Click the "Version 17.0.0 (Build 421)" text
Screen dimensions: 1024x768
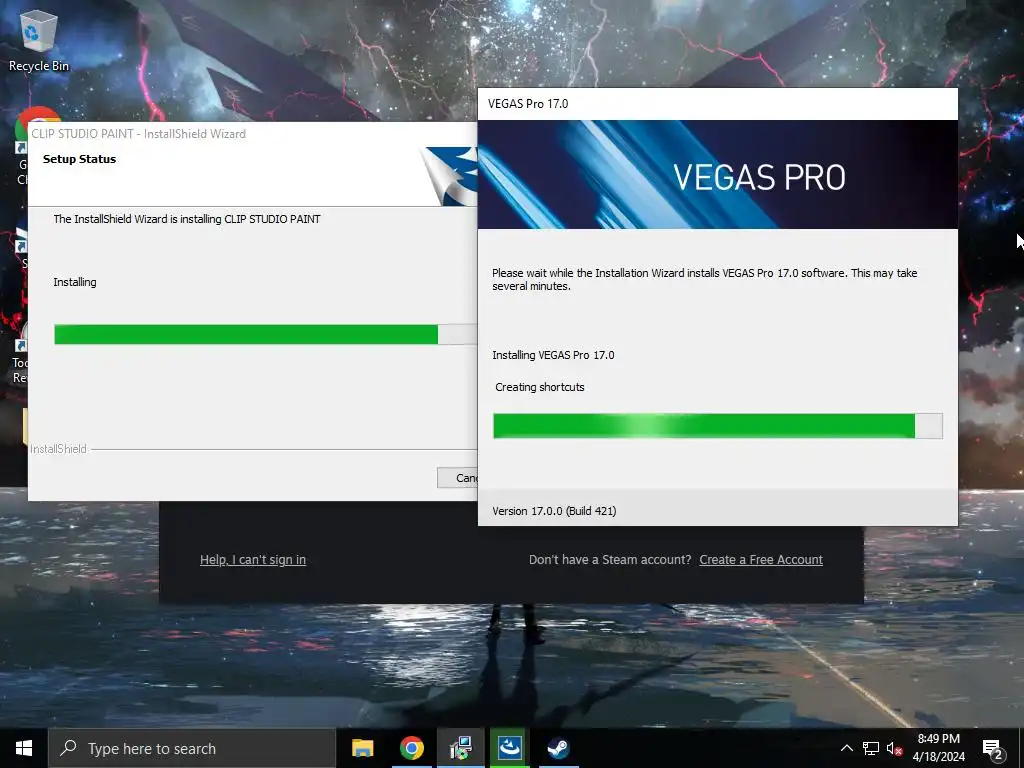click(554, 511)
